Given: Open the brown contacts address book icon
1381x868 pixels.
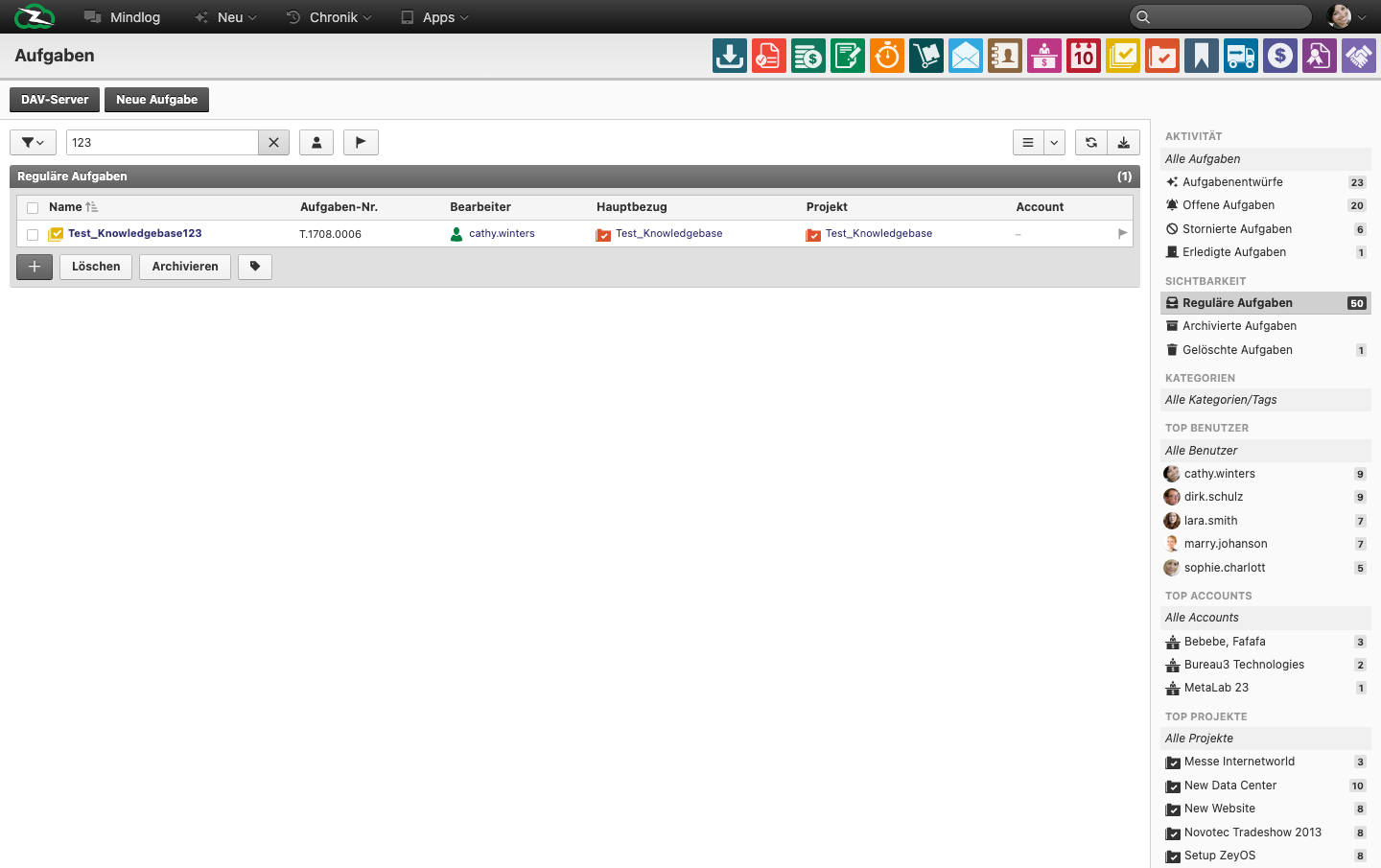Looking at the screenshot, I should point(1005,56).
